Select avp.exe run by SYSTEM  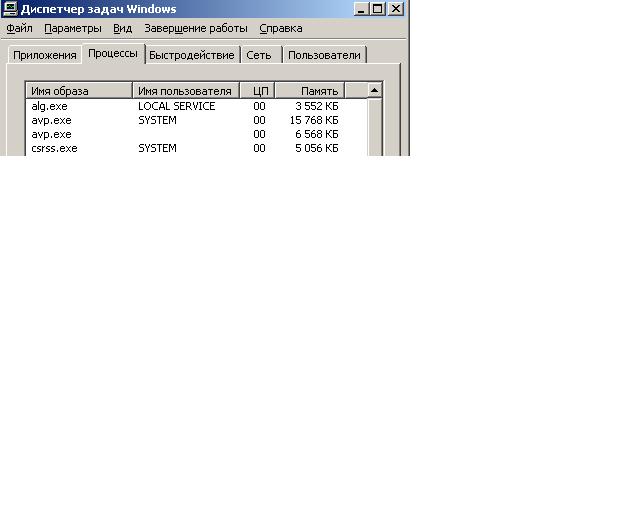click(196, 120)
